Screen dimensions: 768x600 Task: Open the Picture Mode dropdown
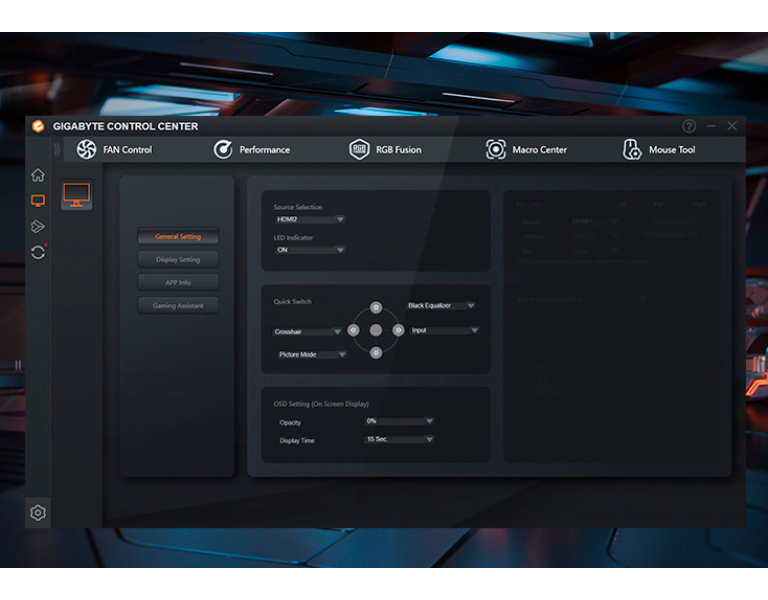(x=312, y=354)
